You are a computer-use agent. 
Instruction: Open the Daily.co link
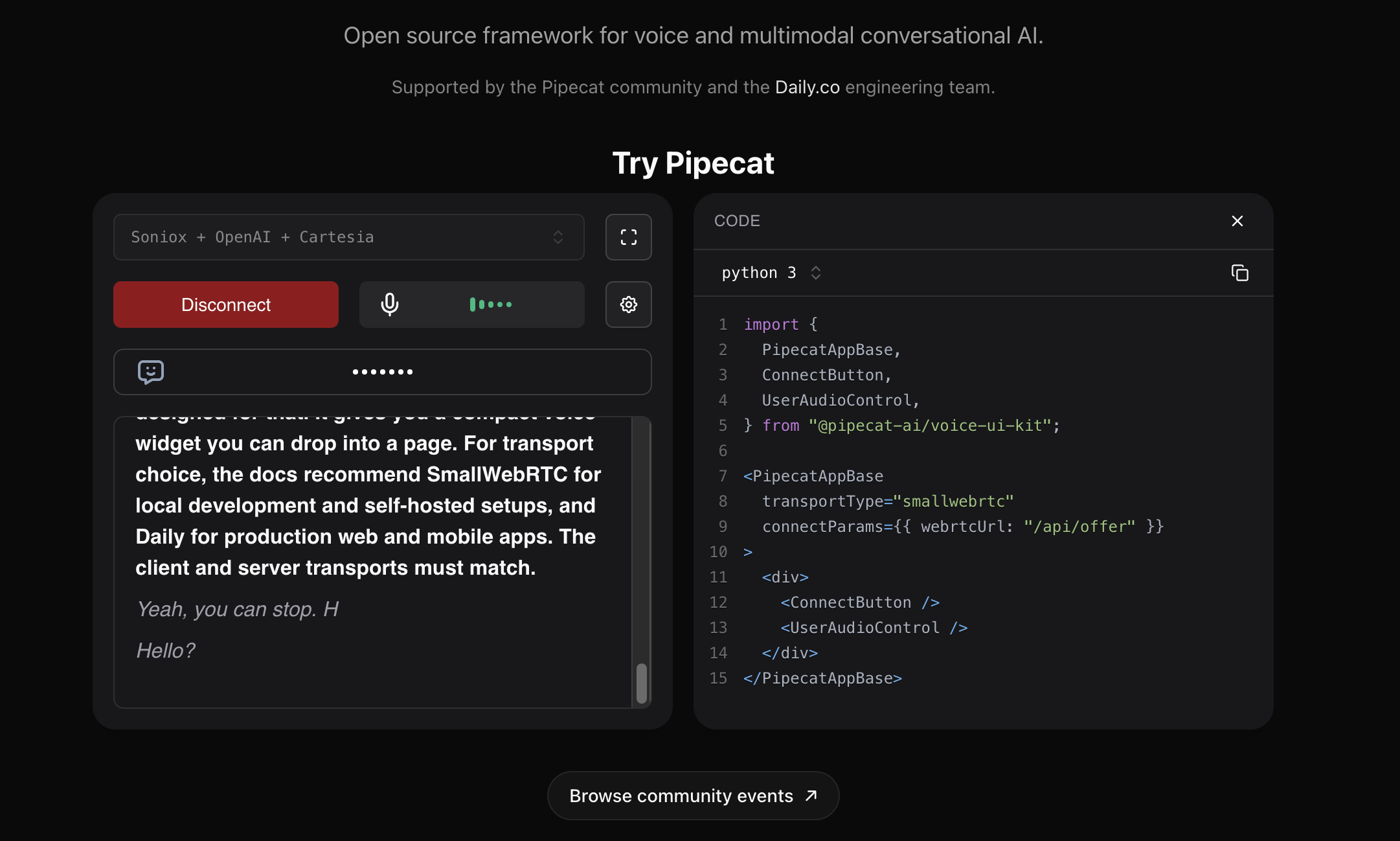(x=807, y=87)
